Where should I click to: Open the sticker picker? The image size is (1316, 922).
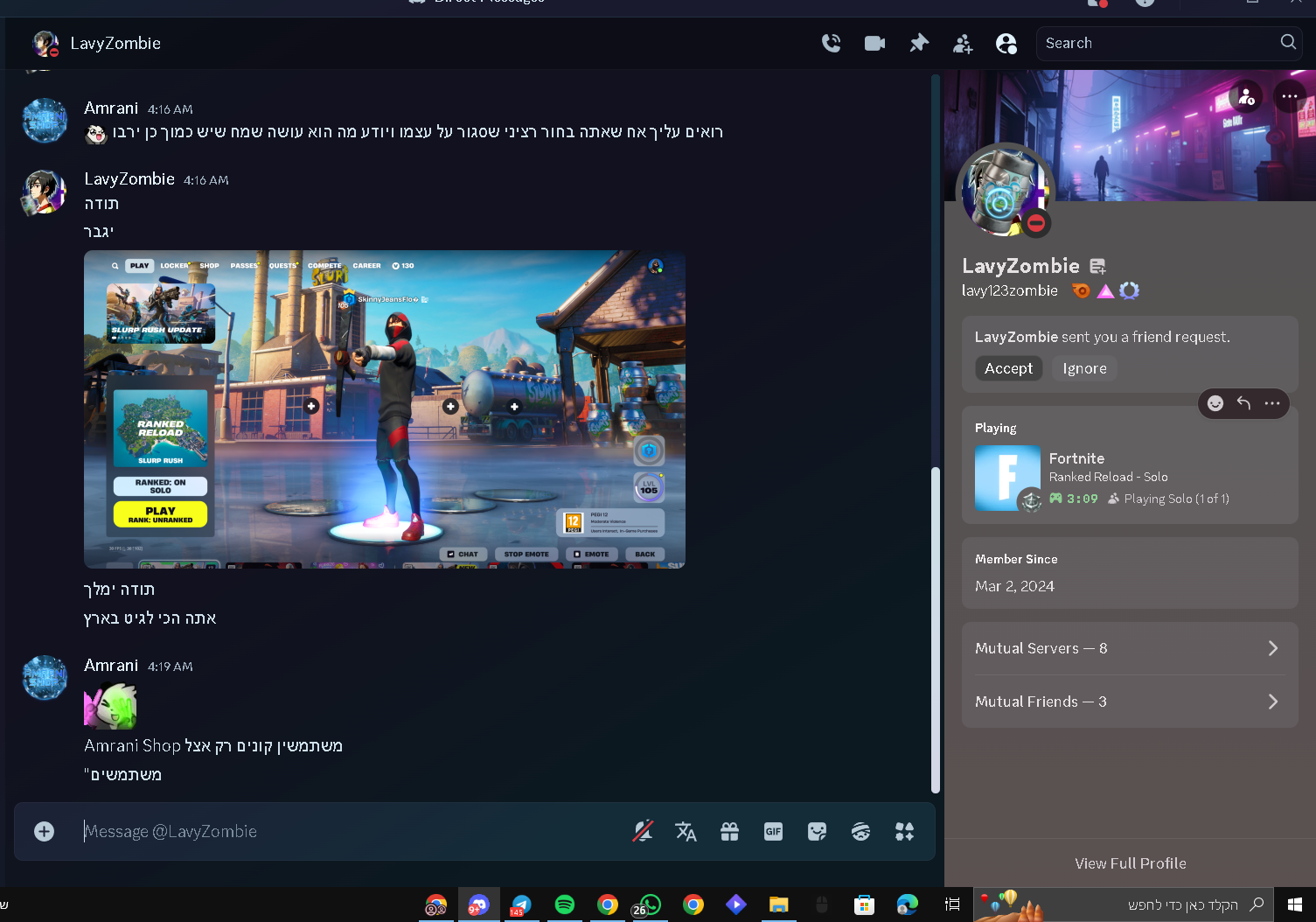click(x=817, y=831)
